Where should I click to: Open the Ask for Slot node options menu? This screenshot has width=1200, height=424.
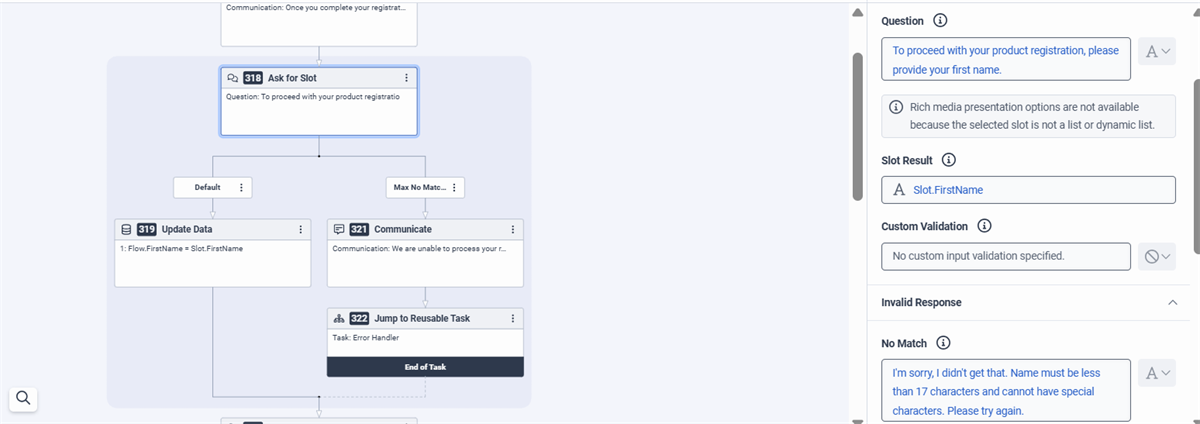pyautogui.click(x=406, y=77)
